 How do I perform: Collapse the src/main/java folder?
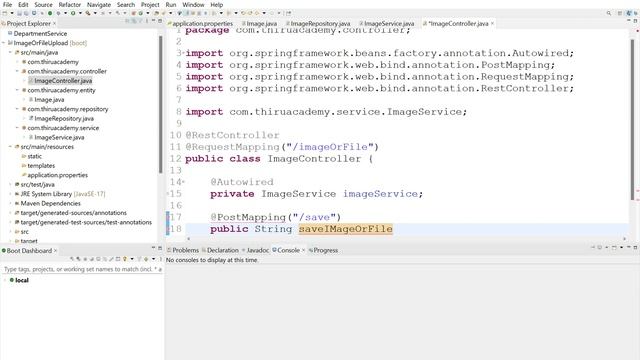(10, 52)
